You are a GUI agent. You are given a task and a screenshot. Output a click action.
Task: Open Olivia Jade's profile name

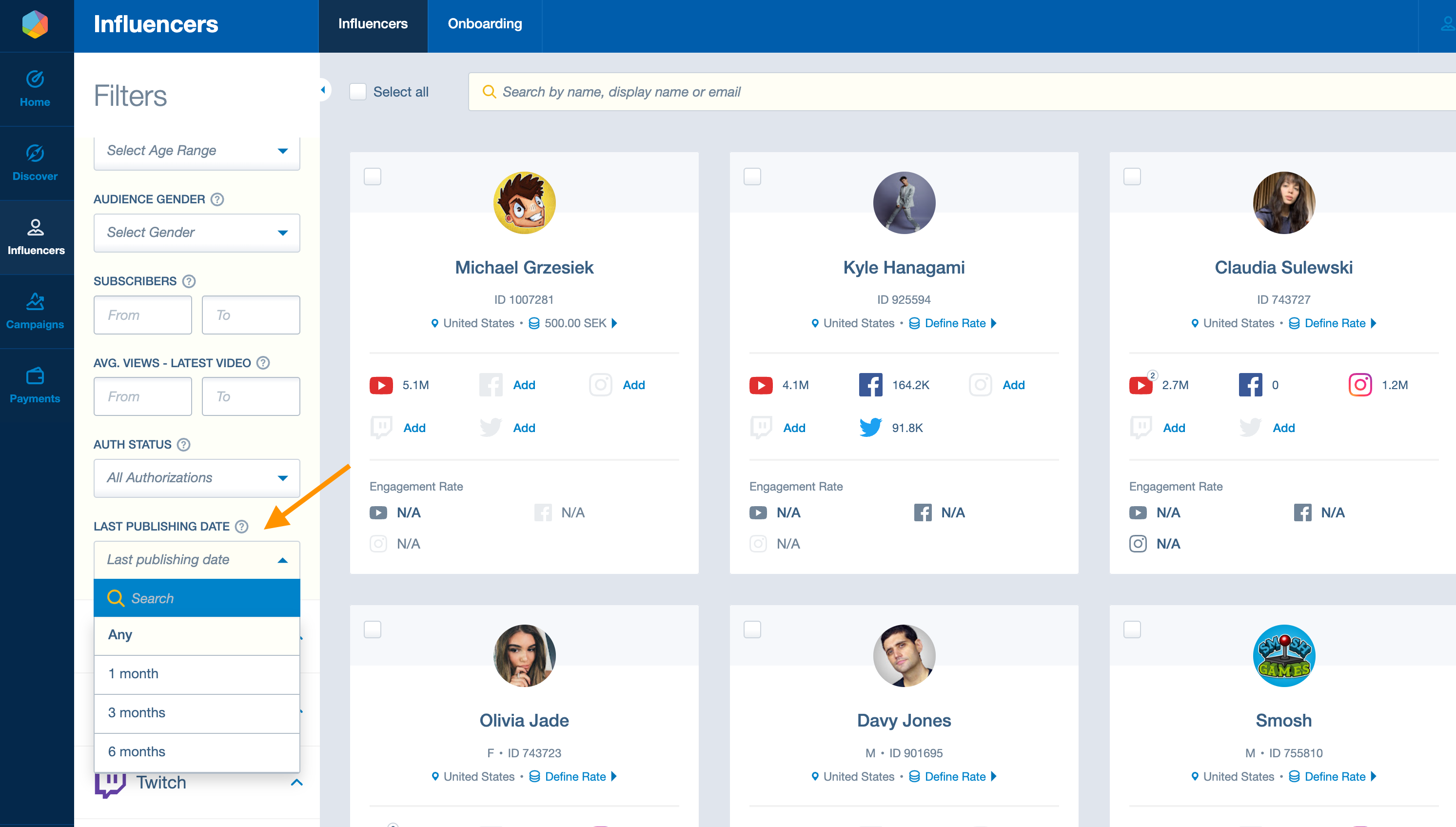[524, 720]
